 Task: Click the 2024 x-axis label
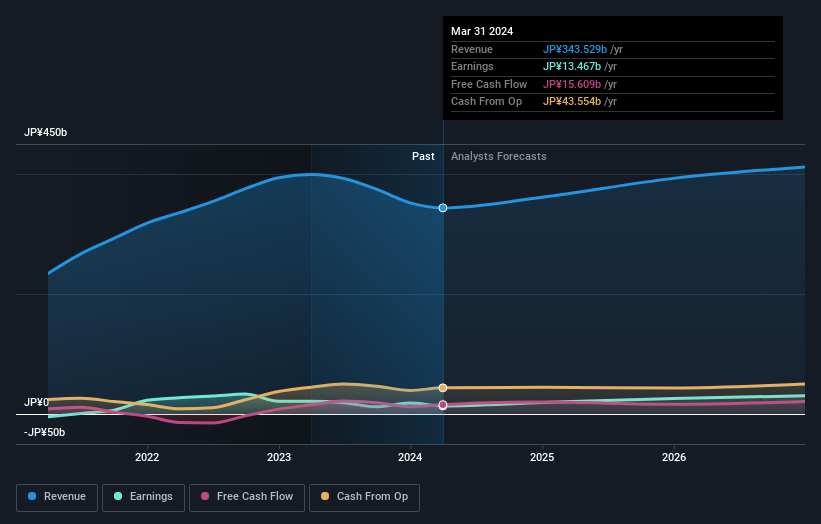(x=410, y=458)
